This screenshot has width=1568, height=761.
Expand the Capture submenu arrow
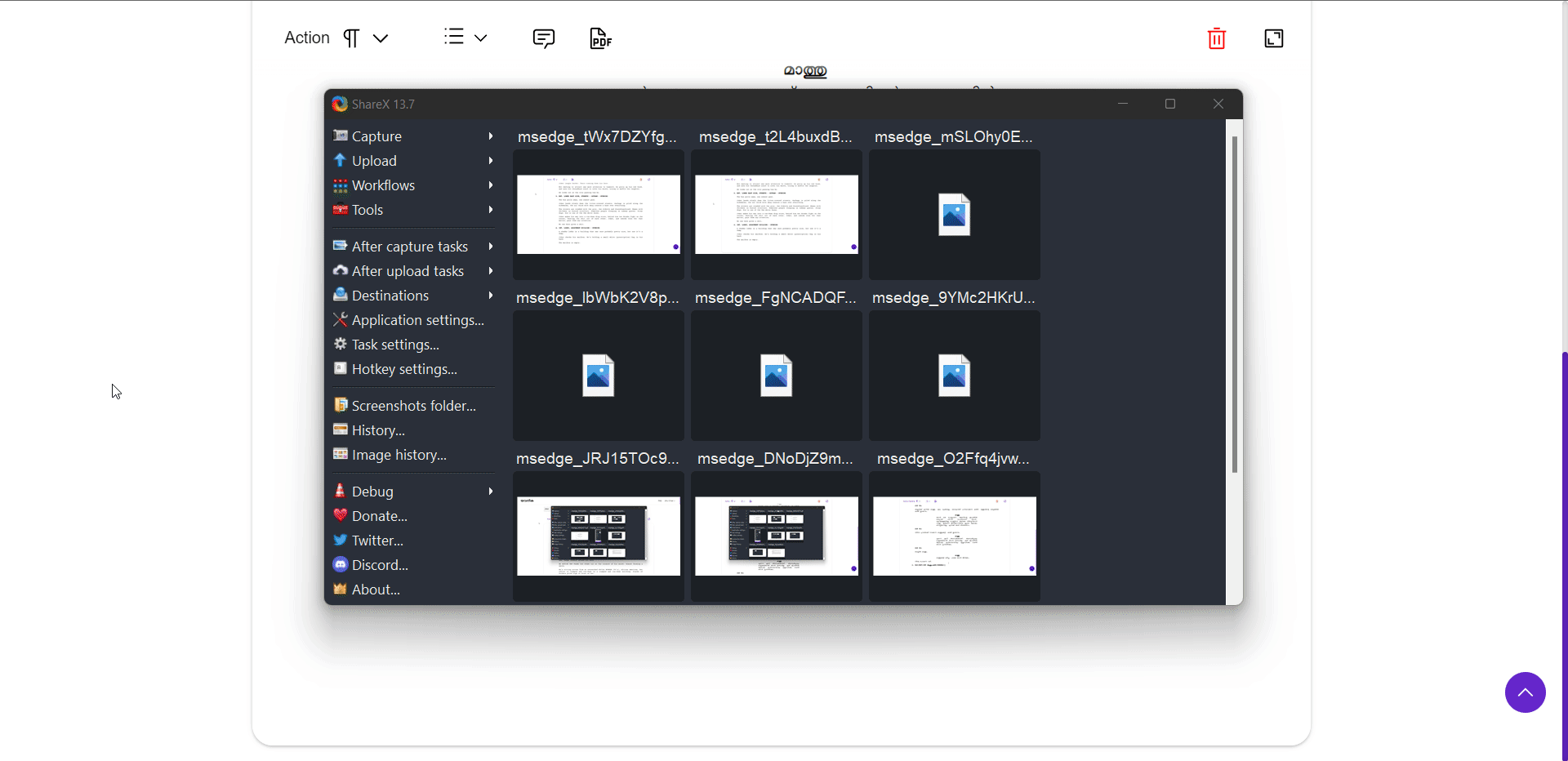pyautogui.click(x=491, y=136)
